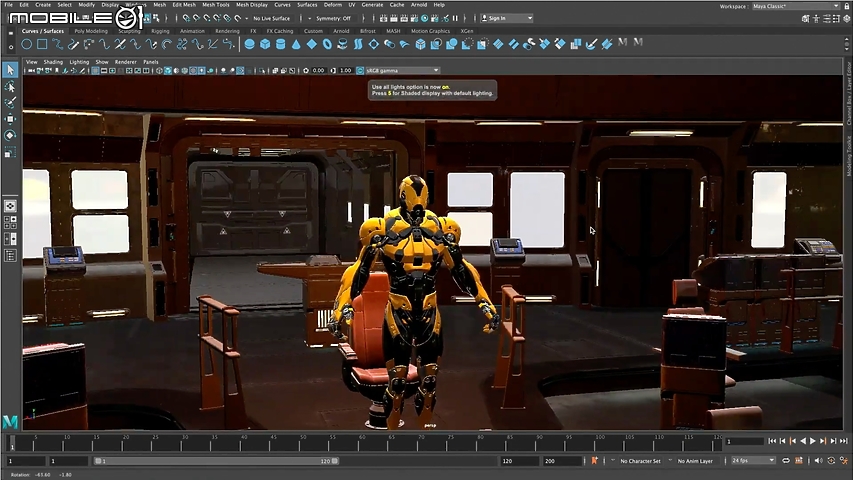The image size is (854, 480).
Task: Create a NURBS Sphere from the shelf
Action: (249, 45)
